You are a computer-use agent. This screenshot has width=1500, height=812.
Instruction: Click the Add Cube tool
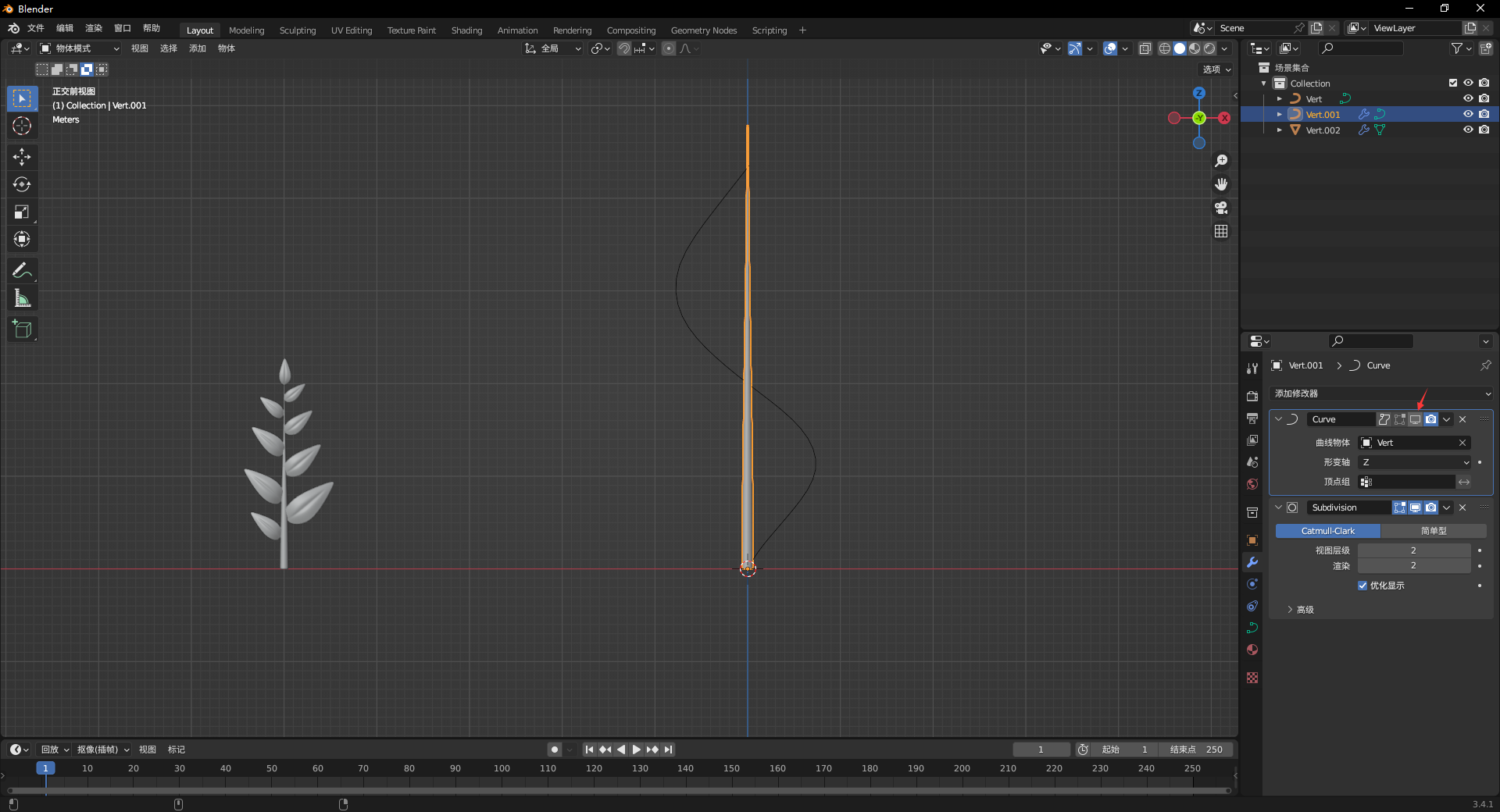click(22, 329)
